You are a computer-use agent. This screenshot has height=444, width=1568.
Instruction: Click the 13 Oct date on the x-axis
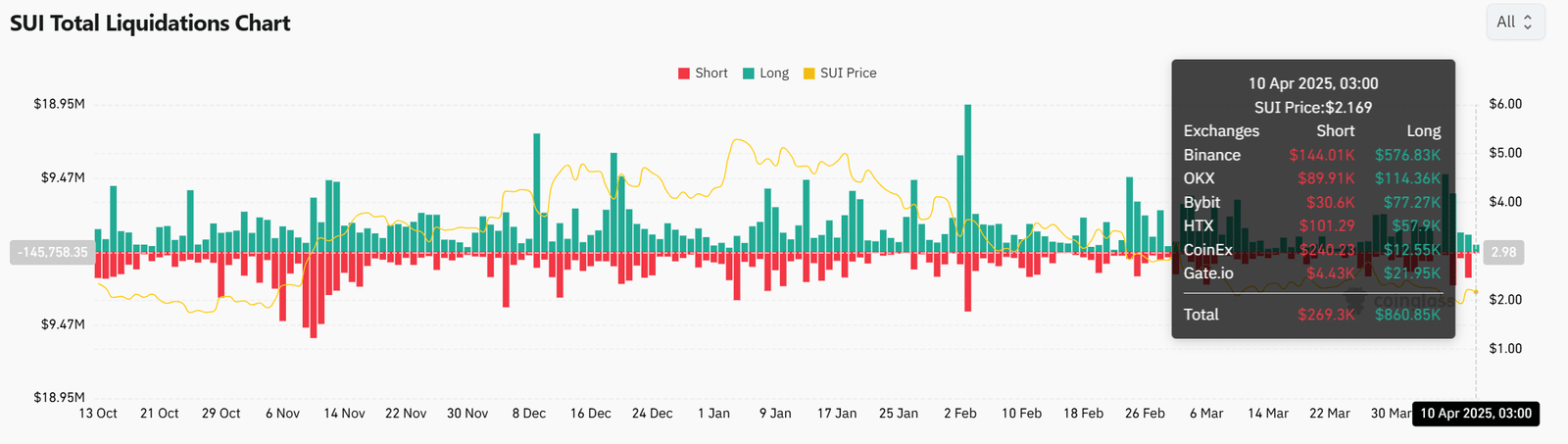click(98, 414)
